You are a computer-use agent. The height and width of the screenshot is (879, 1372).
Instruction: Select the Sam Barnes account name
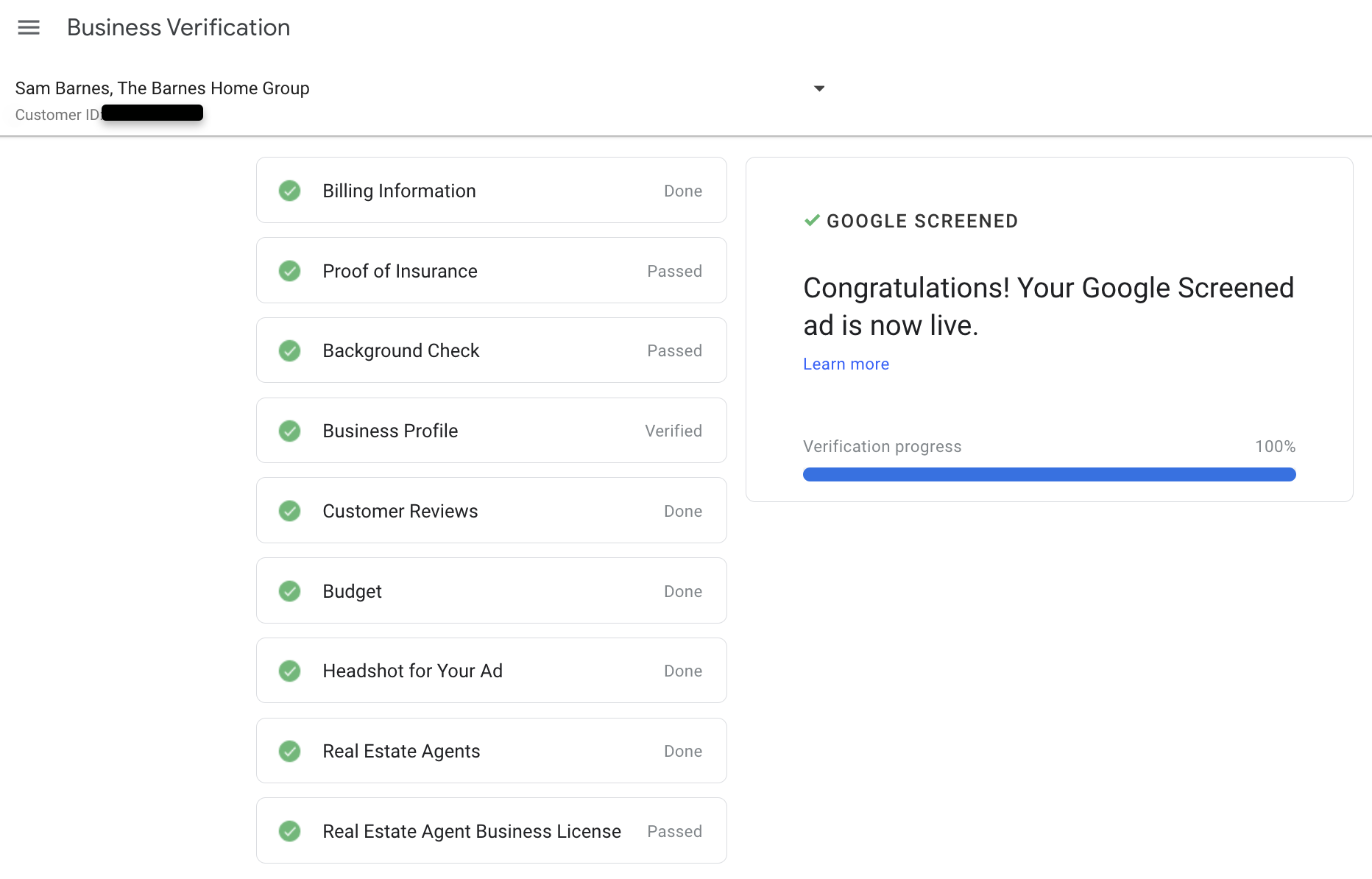[163, 88]
